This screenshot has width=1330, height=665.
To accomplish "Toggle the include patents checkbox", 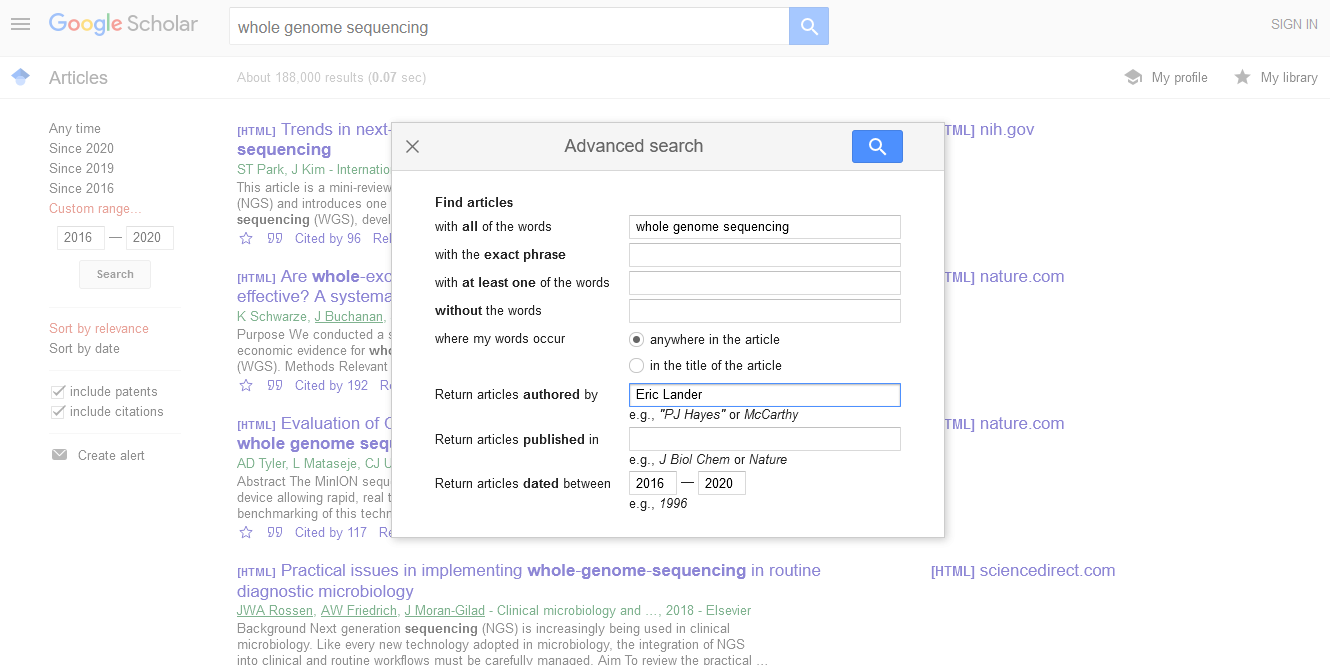I will tap(58, 391).
